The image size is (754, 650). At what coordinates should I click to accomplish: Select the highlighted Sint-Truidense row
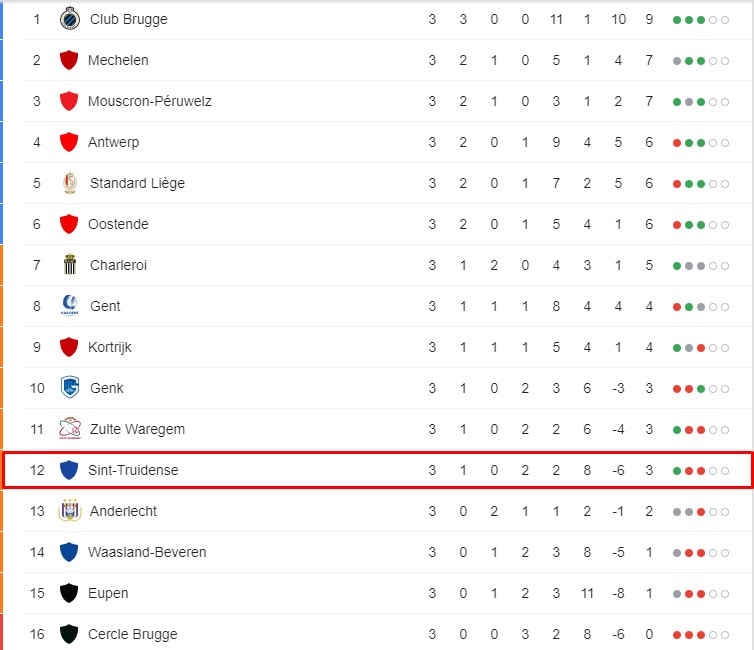pos(377,470)
